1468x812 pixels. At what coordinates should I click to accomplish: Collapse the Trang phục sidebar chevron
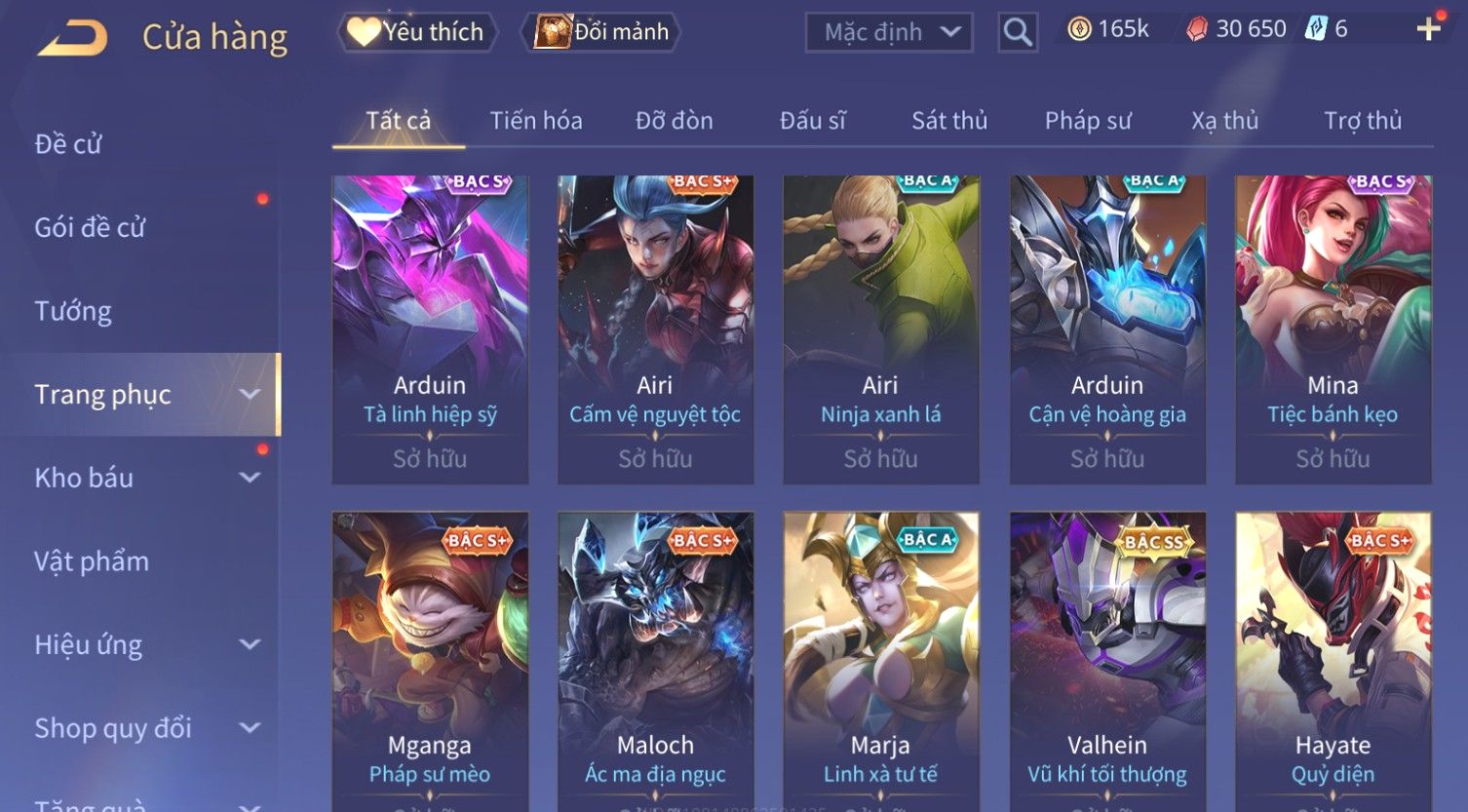[250, 394]
